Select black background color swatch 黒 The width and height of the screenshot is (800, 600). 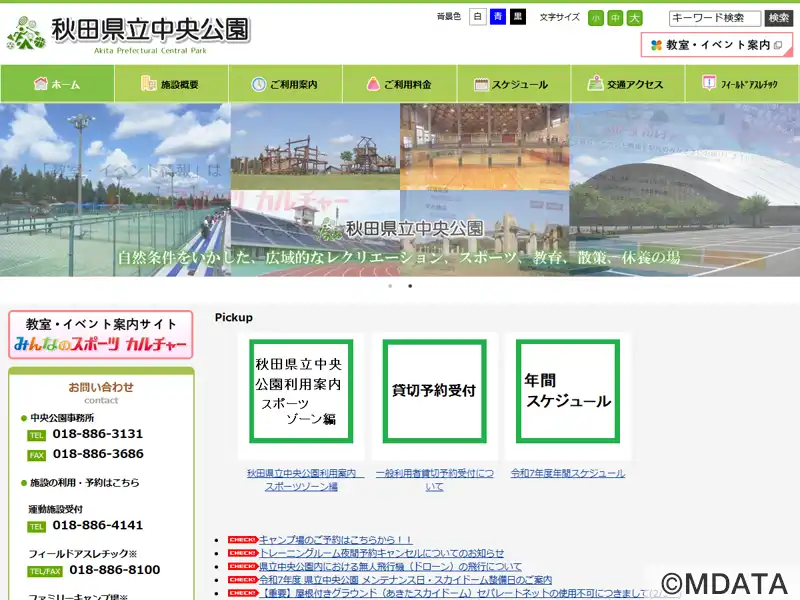(x=518, y=17)
